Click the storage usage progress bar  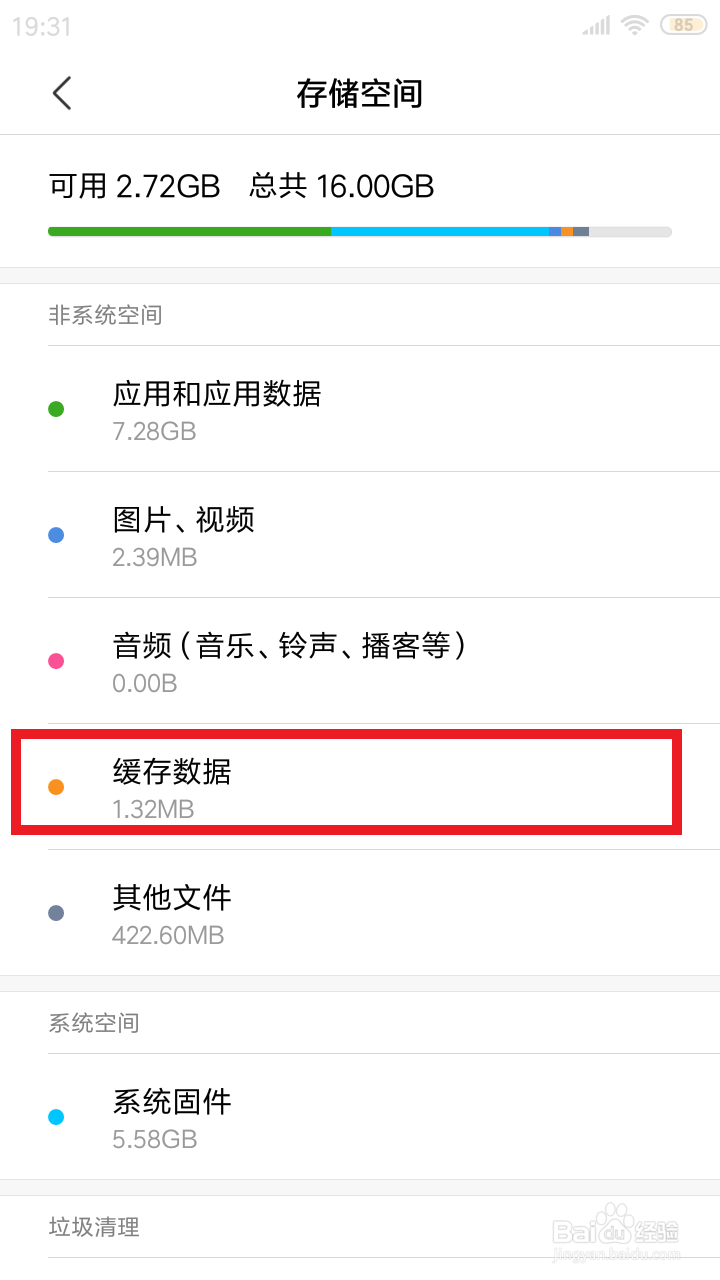pyautogui.click(x=360, y=231)
